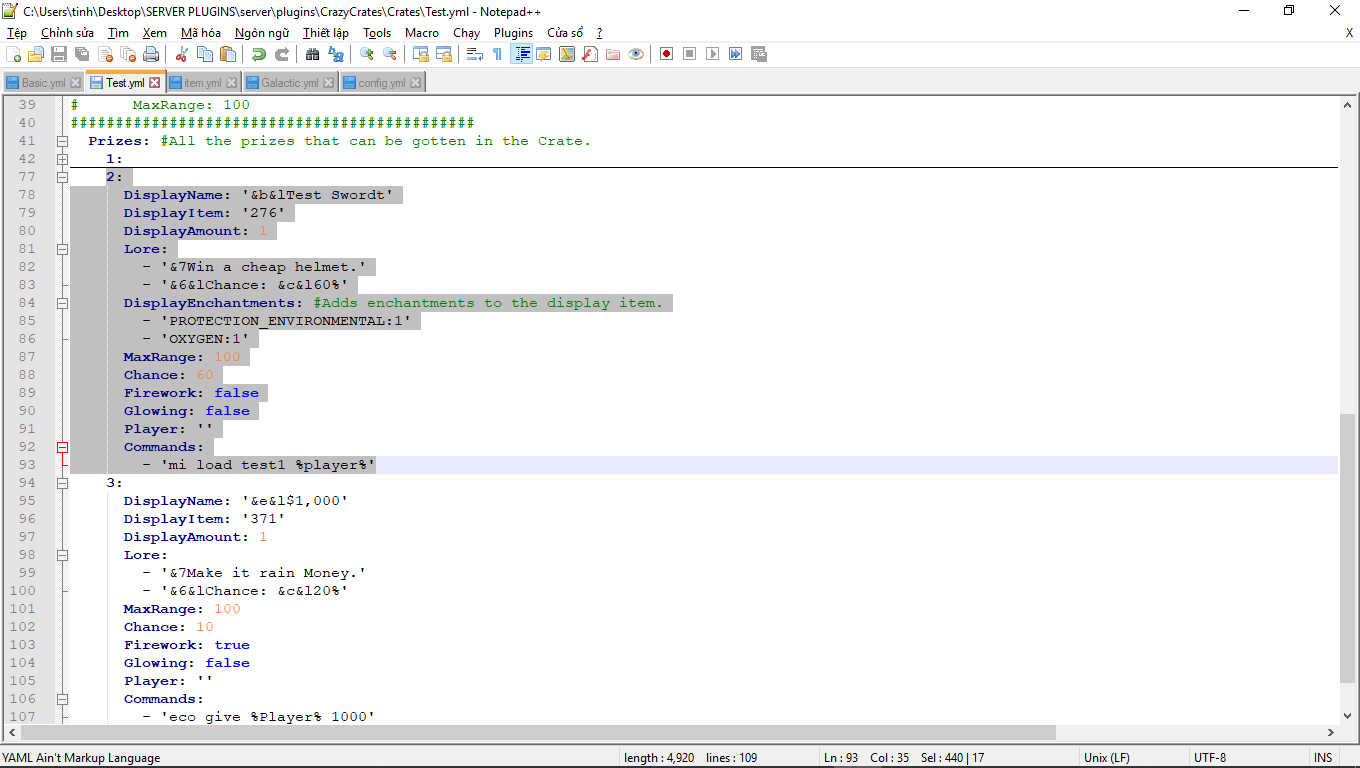The height and width of the screenshot is (768, 1360).
Task: Toggle Show All Characters pilcrow icon
Action: tap(497, 54)
